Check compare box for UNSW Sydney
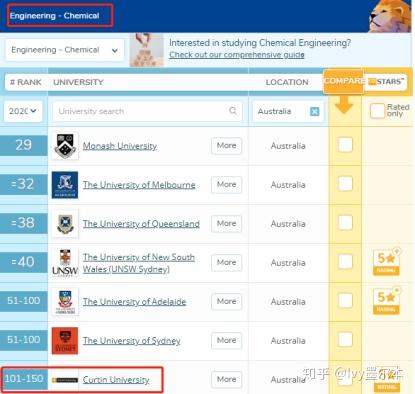 click(x=345, y=262)
